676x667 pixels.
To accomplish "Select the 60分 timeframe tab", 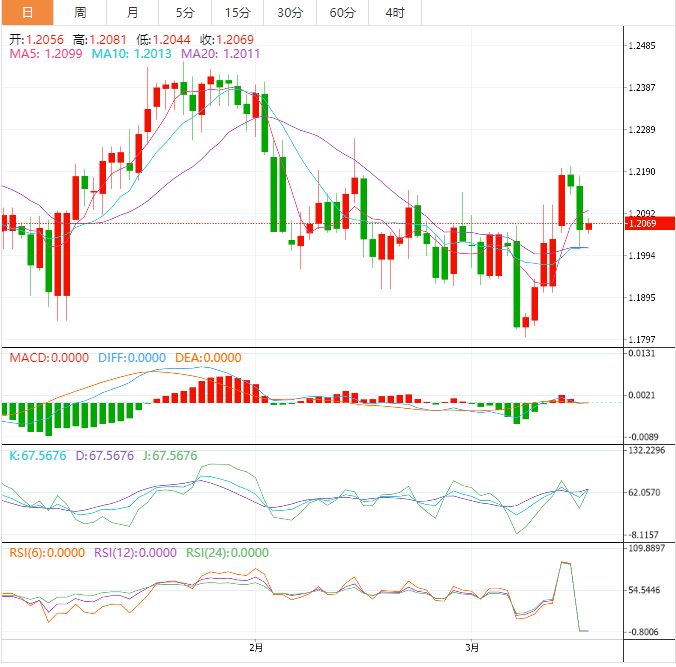I will tap(342, 13).
